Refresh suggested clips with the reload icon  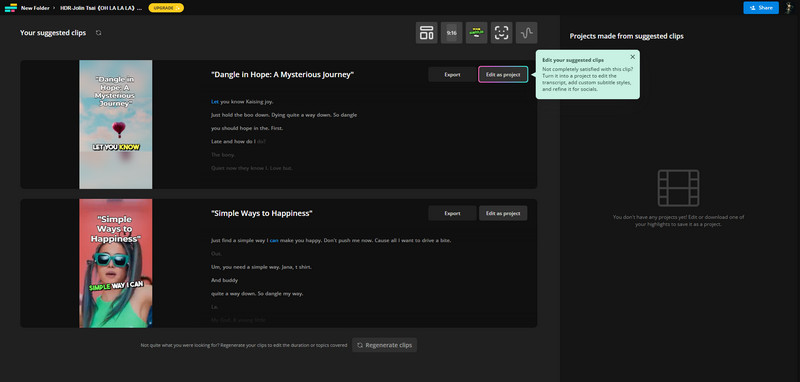pos(98,33)
